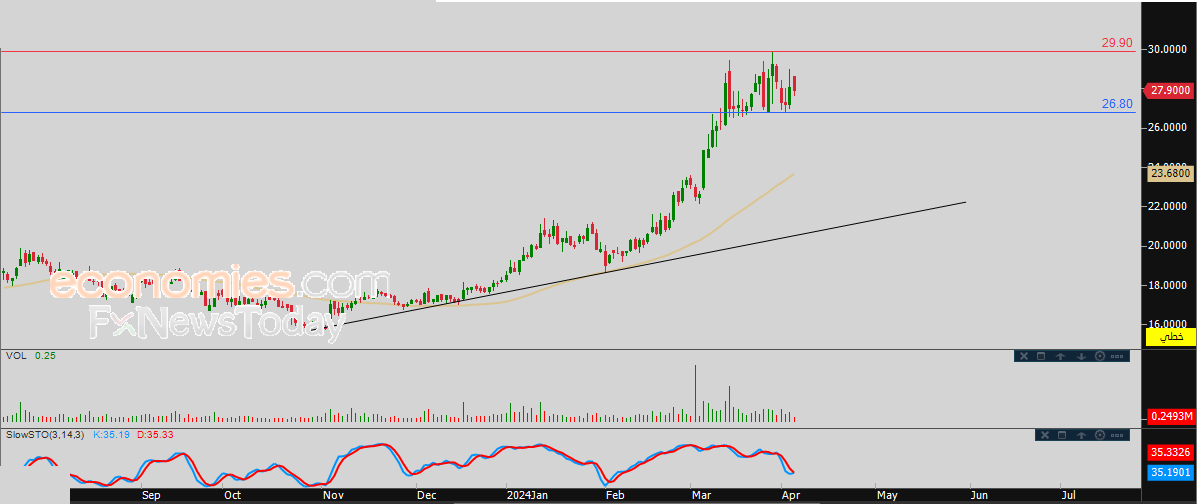The height and width of the screenshot is (504, 1197).
Task: Click the Nov label on time axis
Action: 333,495
